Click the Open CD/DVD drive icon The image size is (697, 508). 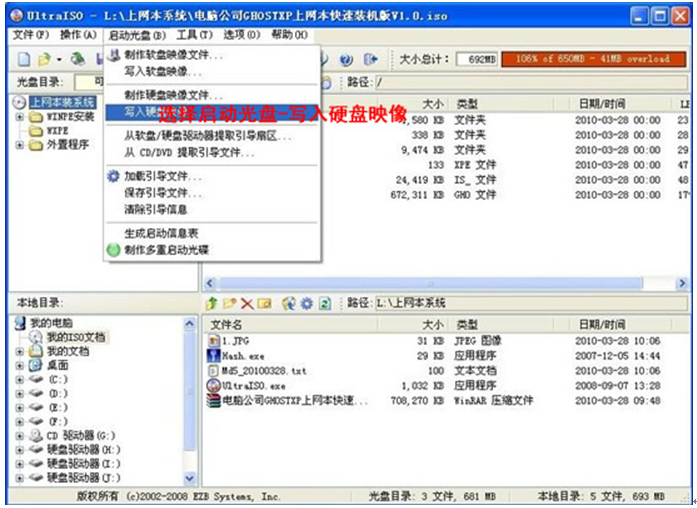[78, 59]
